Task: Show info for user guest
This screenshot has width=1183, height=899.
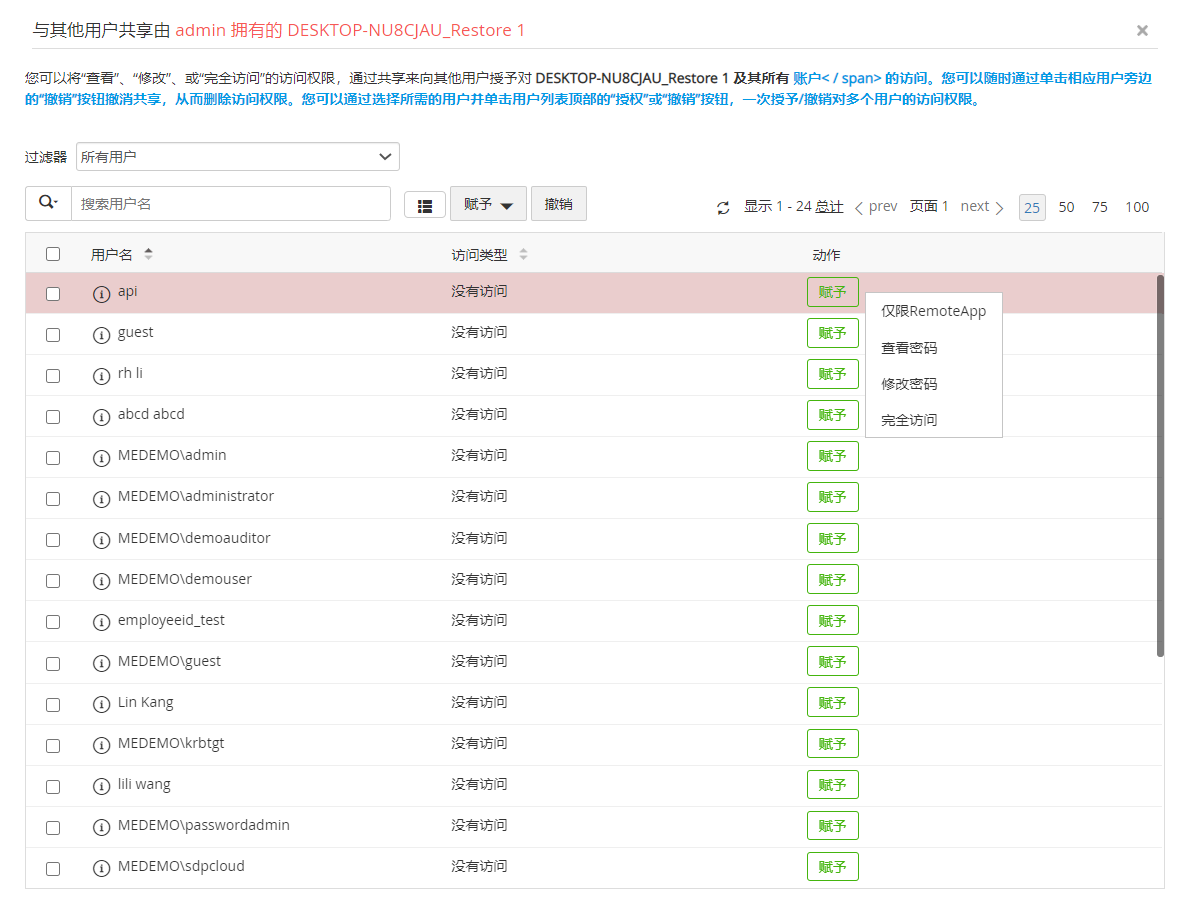Action: click(x=101, y=334)
